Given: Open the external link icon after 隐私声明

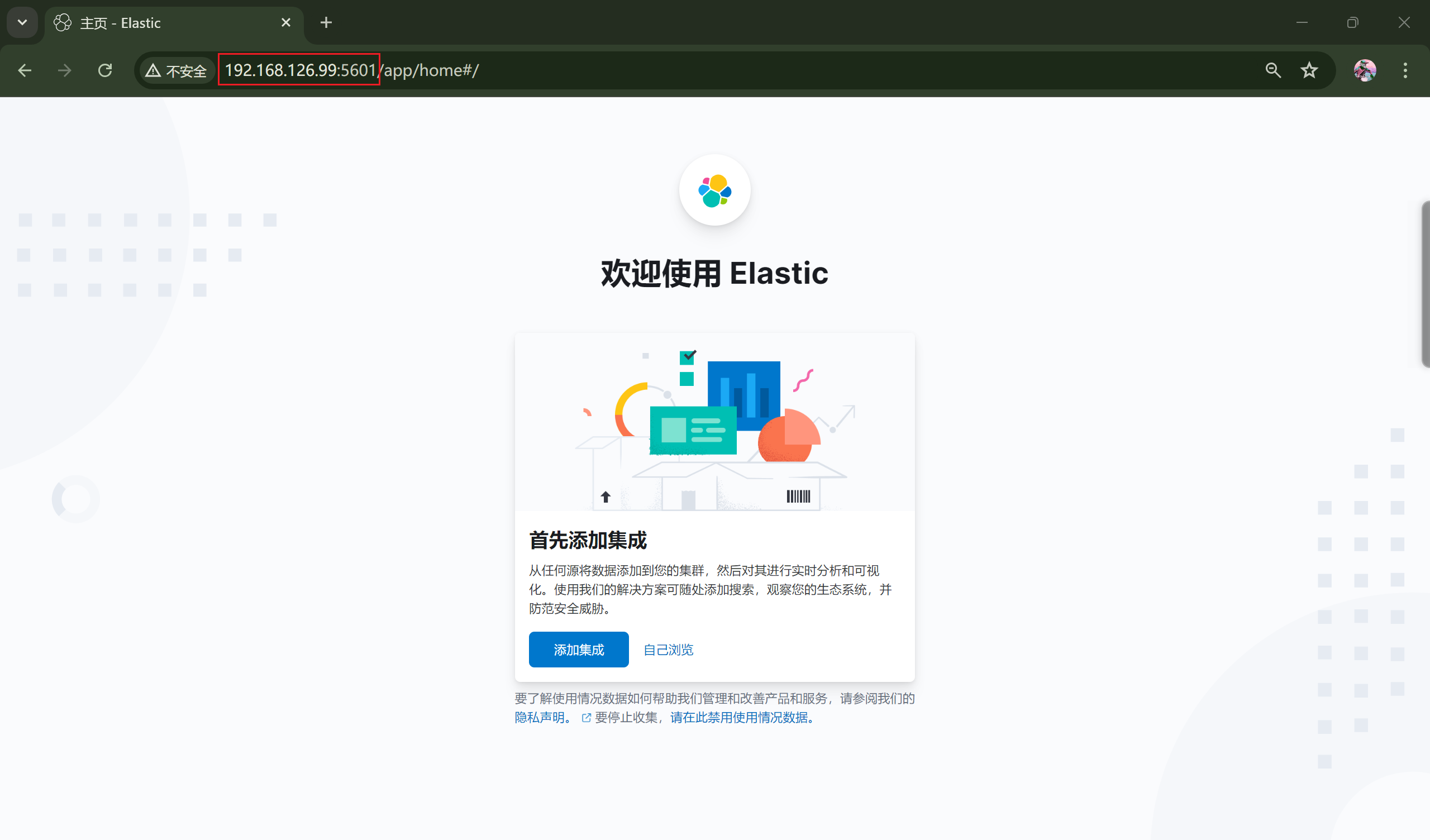Looking at the screenshot, I should click(587, 718).
